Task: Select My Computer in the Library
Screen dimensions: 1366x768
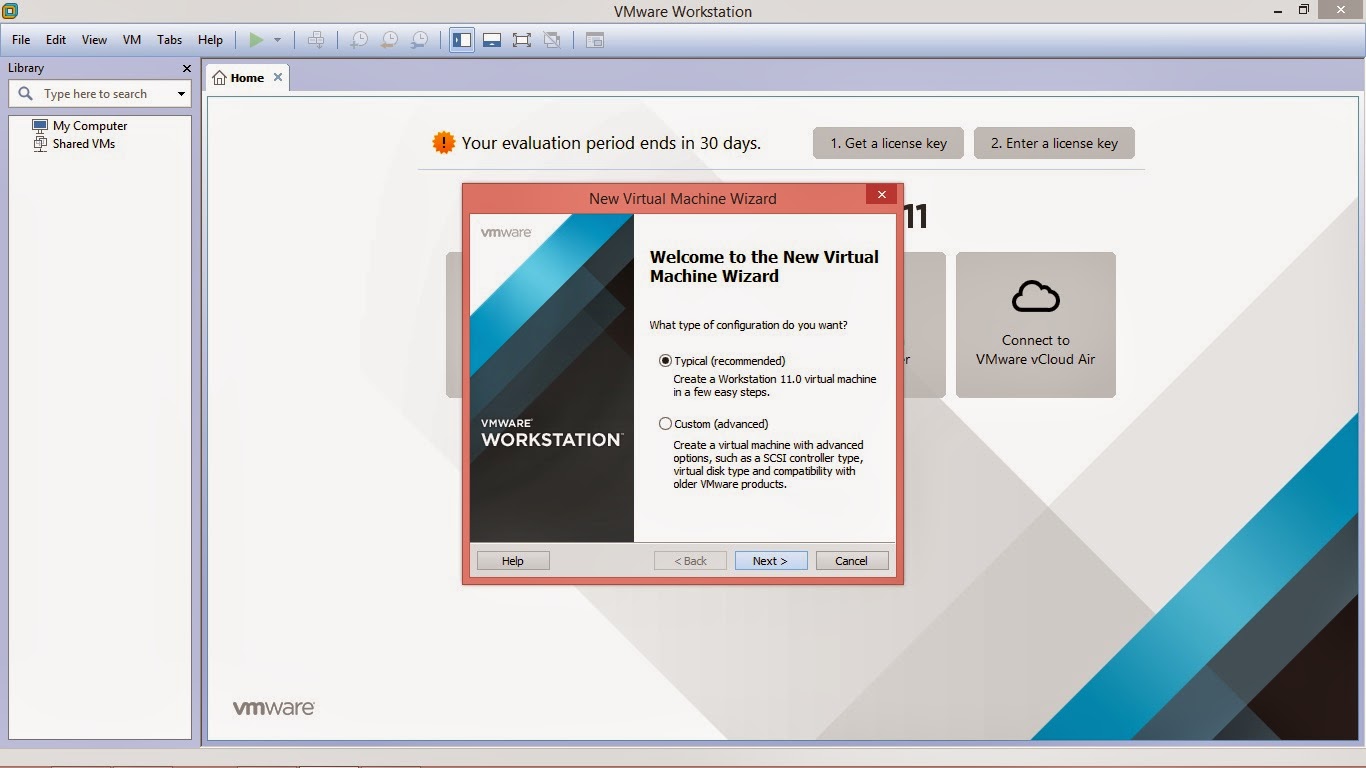Action: coord(90,126)
